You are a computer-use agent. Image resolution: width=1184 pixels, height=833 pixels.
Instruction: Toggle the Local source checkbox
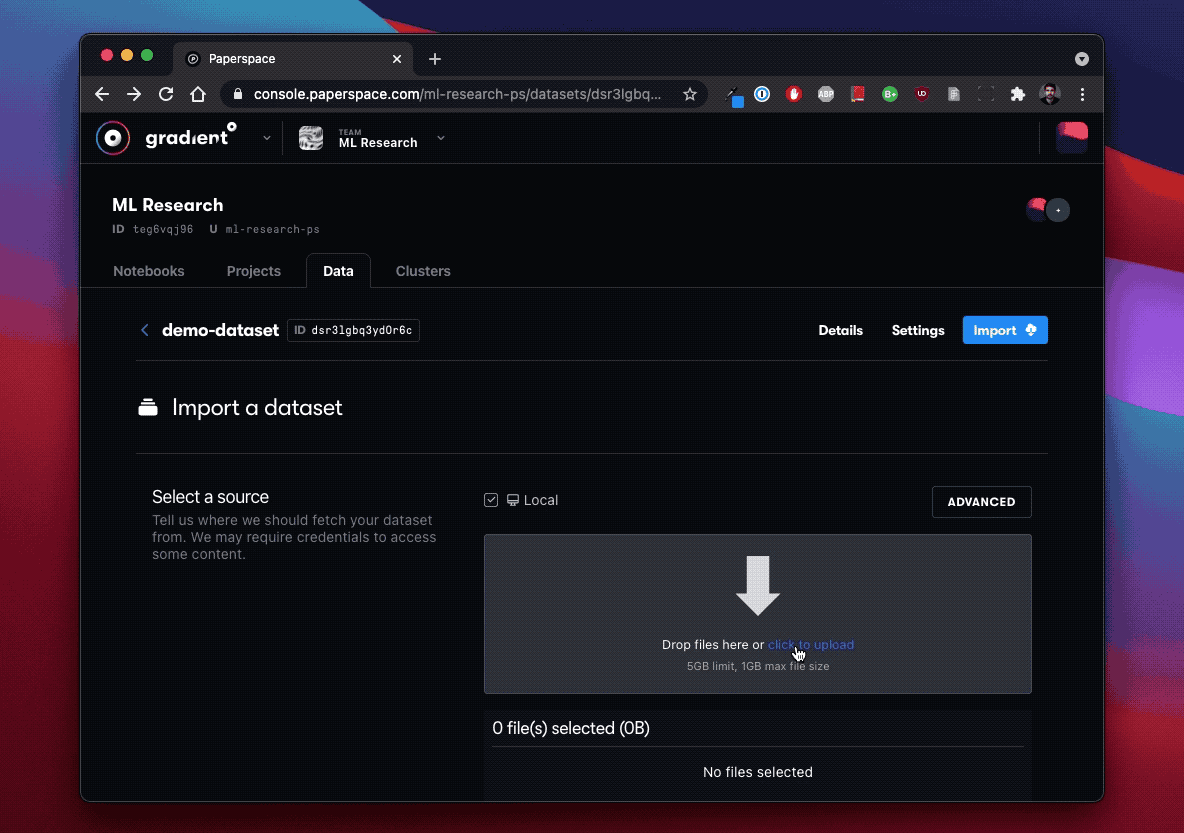(x=491, y=500)
